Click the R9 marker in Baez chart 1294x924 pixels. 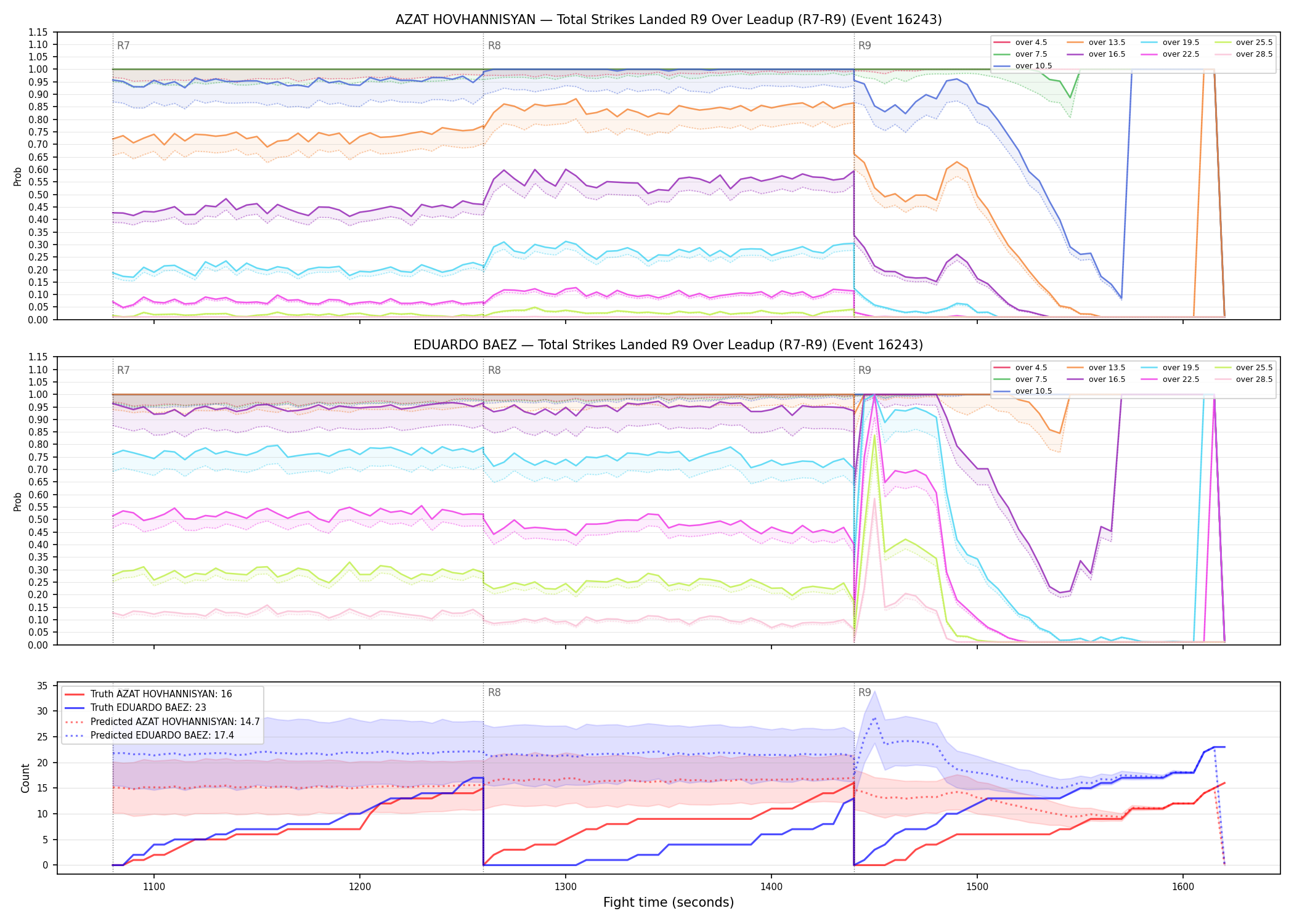click(x=865, y=370)
